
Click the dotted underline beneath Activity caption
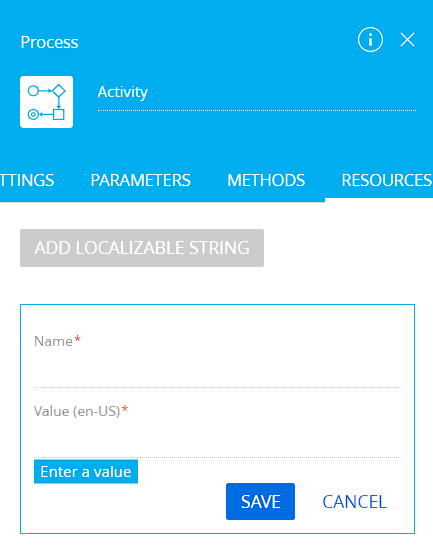(x=257, y=110)
